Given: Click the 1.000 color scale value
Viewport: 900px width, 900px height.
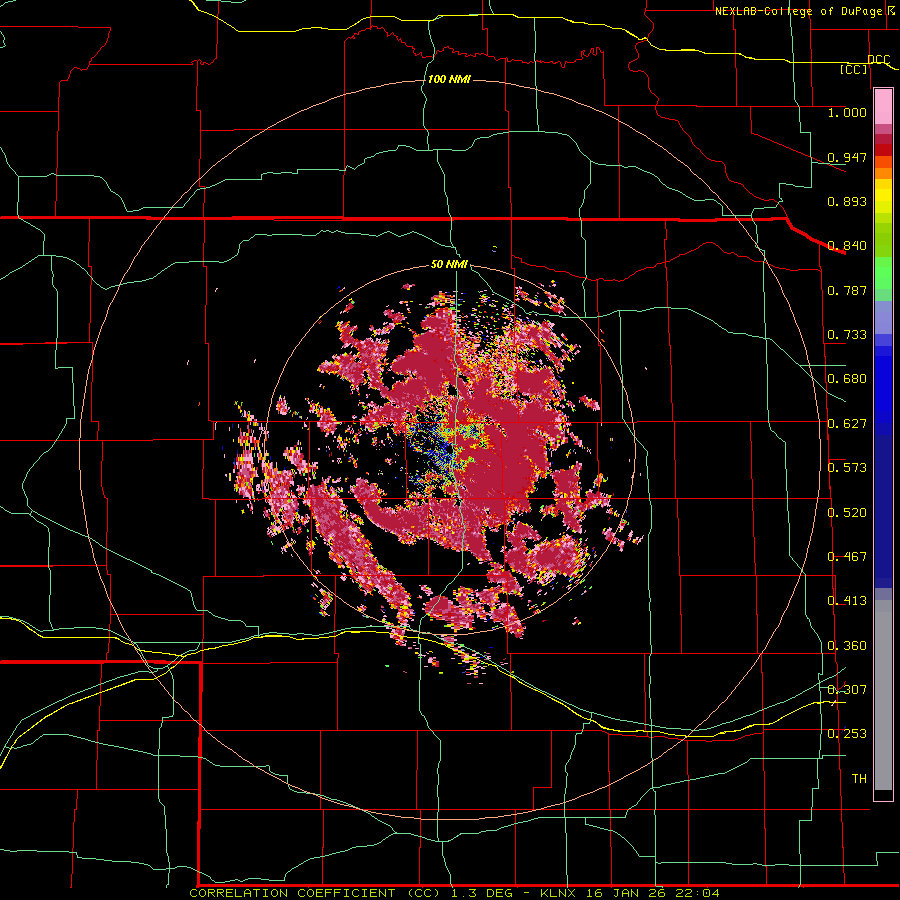Looking at the screenshot, I should click(x=847, y=112).
